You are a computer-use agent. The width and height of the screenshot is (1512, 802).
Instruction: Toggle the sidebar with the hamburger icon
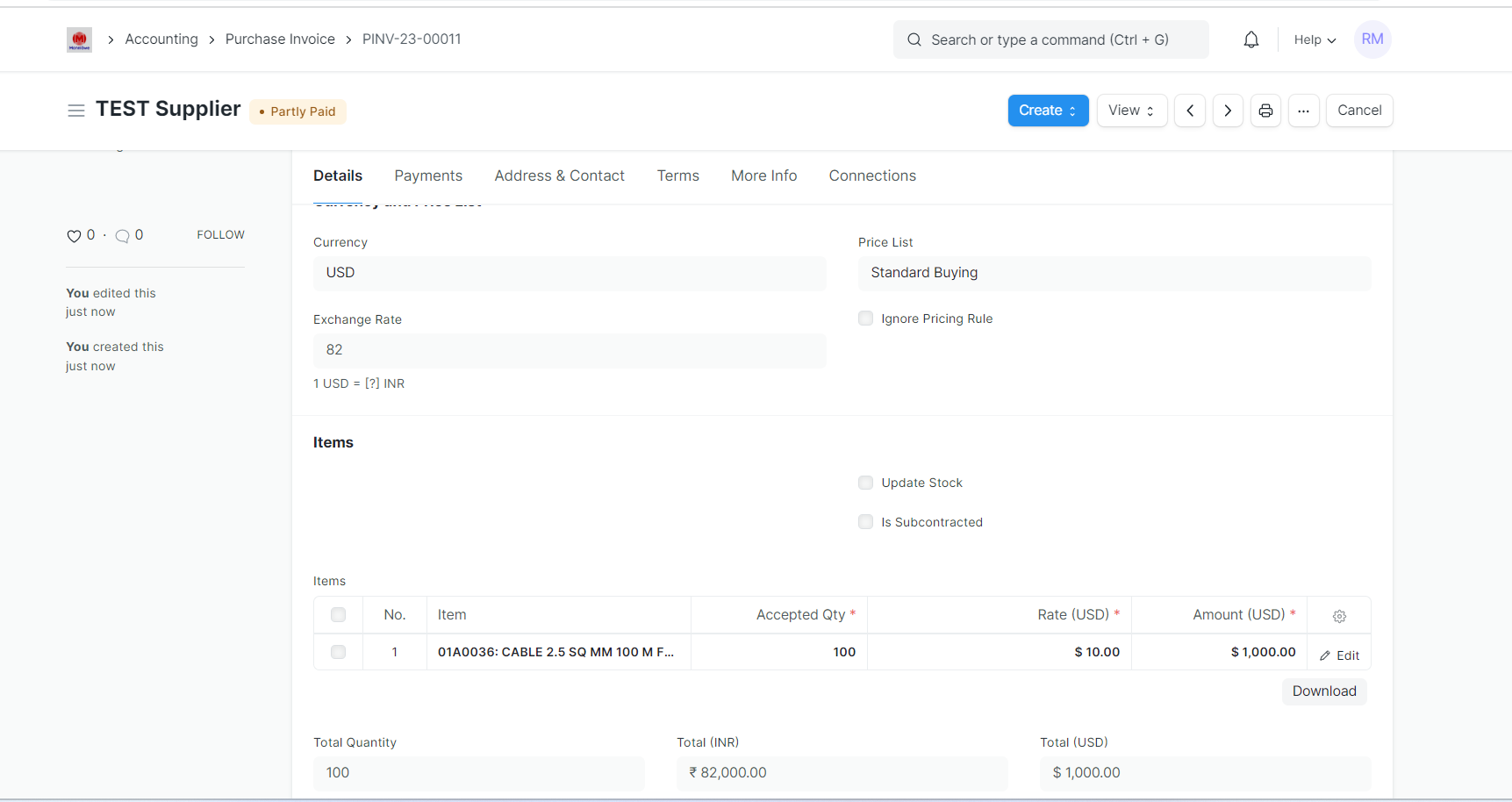pos(76,111)
